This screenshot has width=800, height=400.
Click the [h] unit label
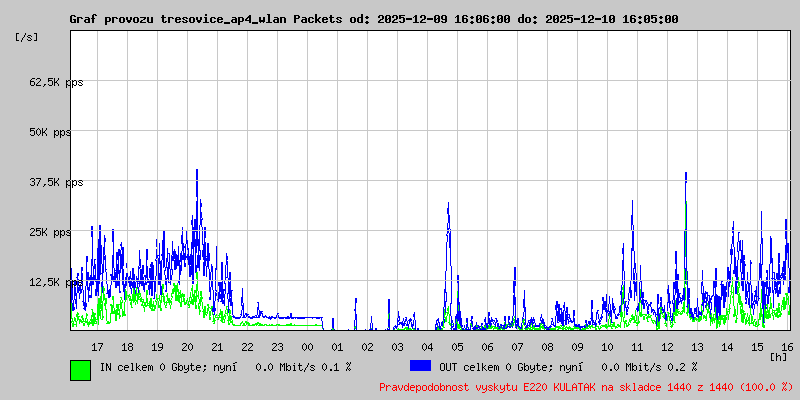click(x=779, y=356)
